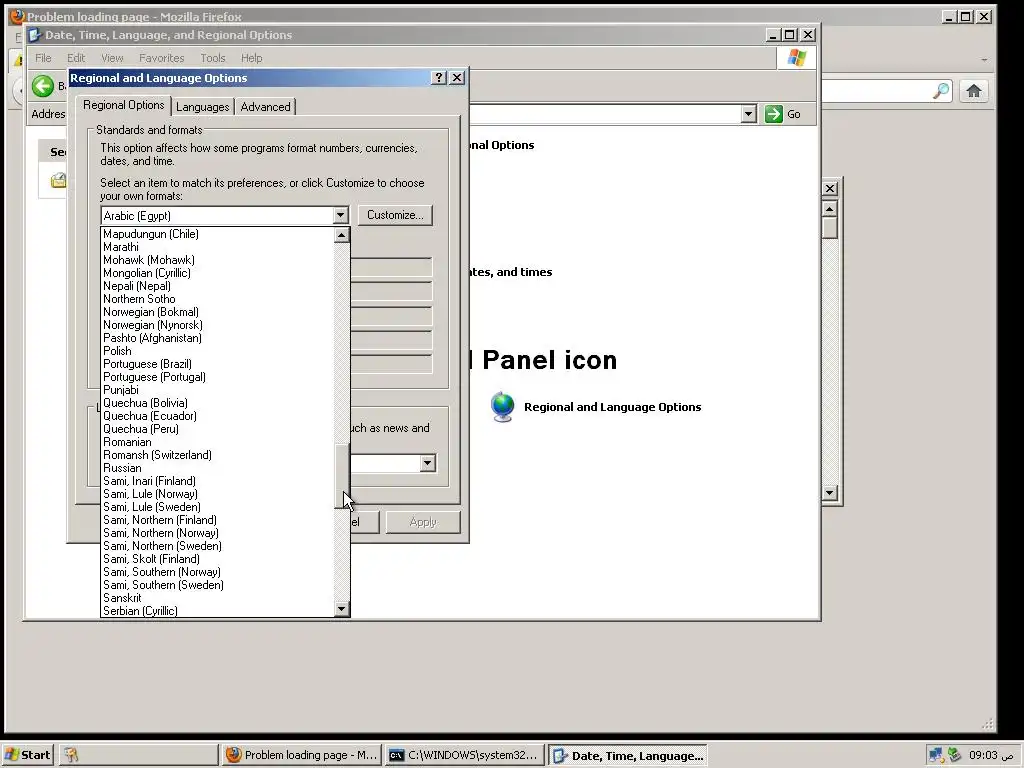Screen dimensions: 1024x768
Task: Open the Tools menu
Action: [212, 58]
